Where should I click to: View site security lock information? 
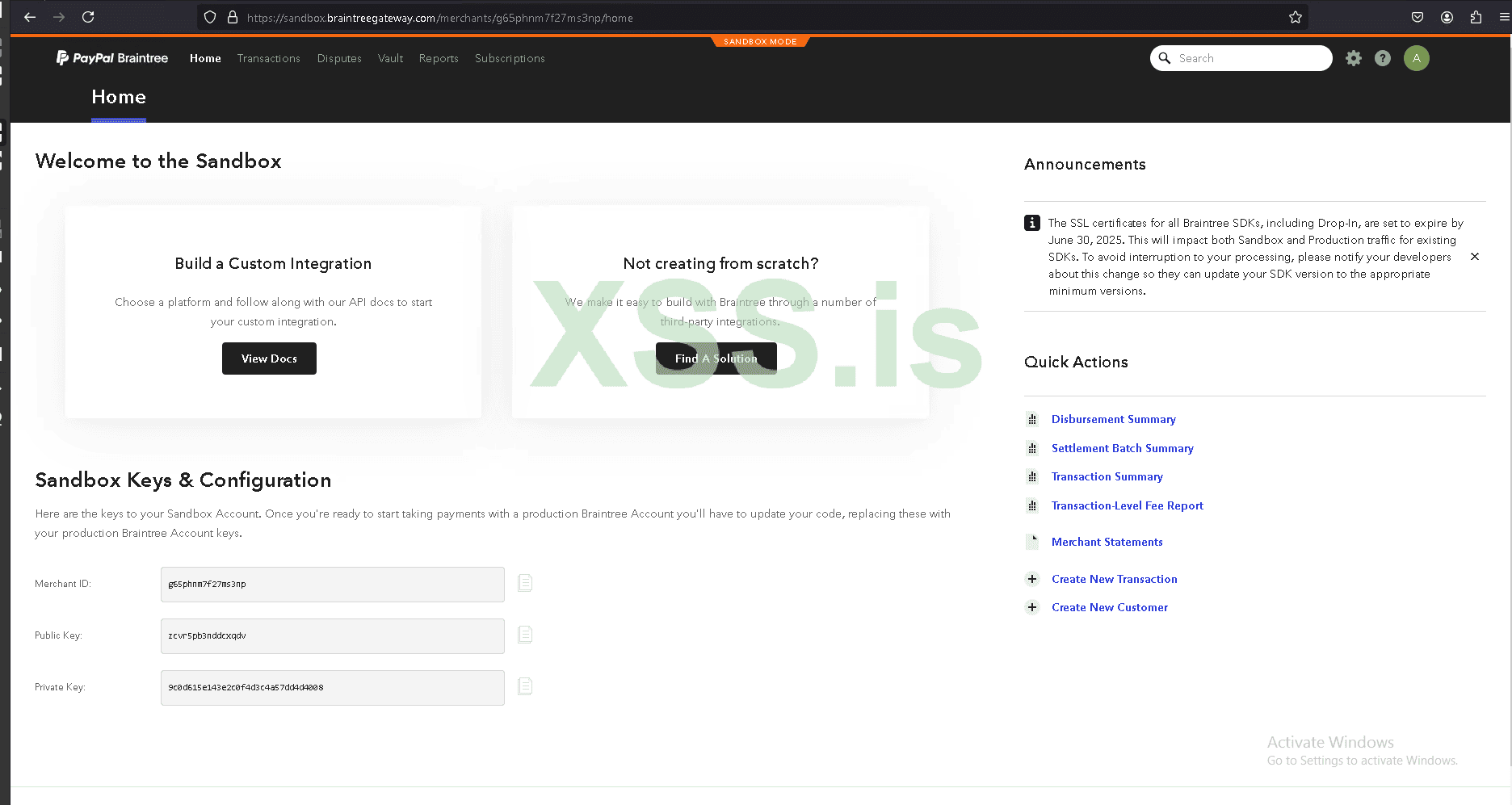click(233, 17)
